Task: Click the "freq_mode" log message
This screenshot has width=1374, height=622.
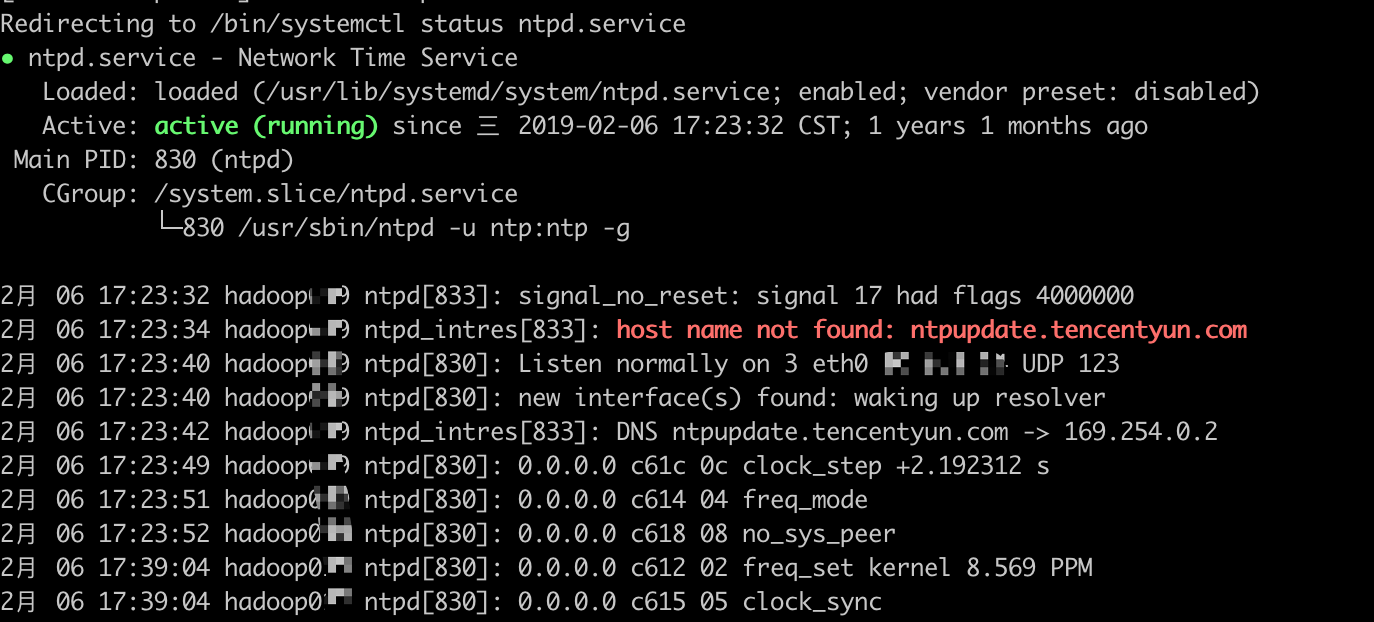Action: [805, 500]
